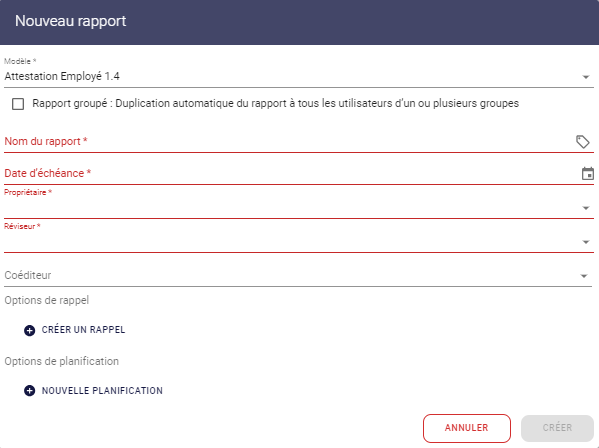Click the Nouvelle planification link
Screen dimensions: 599x448
[x=102, y=391]
